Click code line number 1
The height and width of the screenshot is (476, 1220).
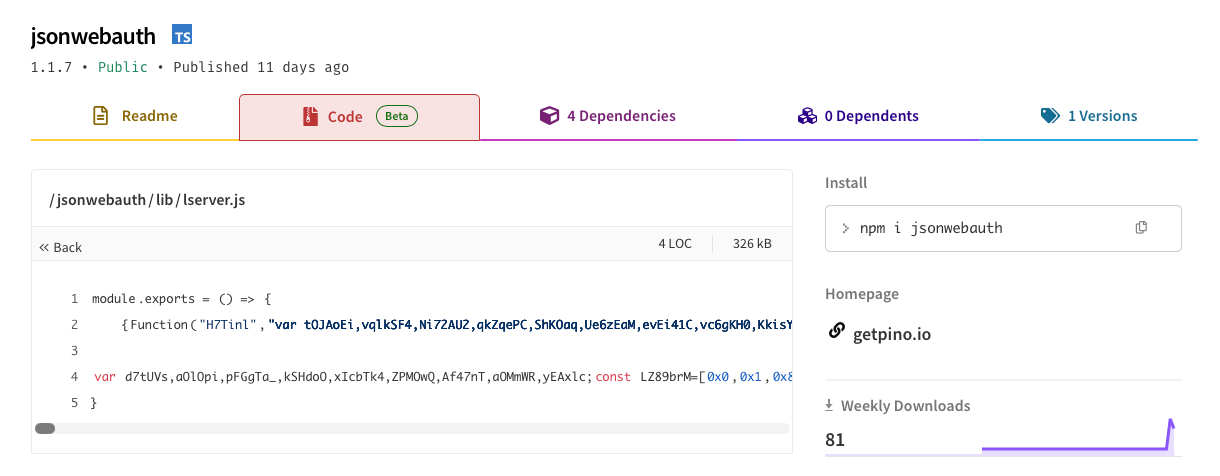pos(75,299)
